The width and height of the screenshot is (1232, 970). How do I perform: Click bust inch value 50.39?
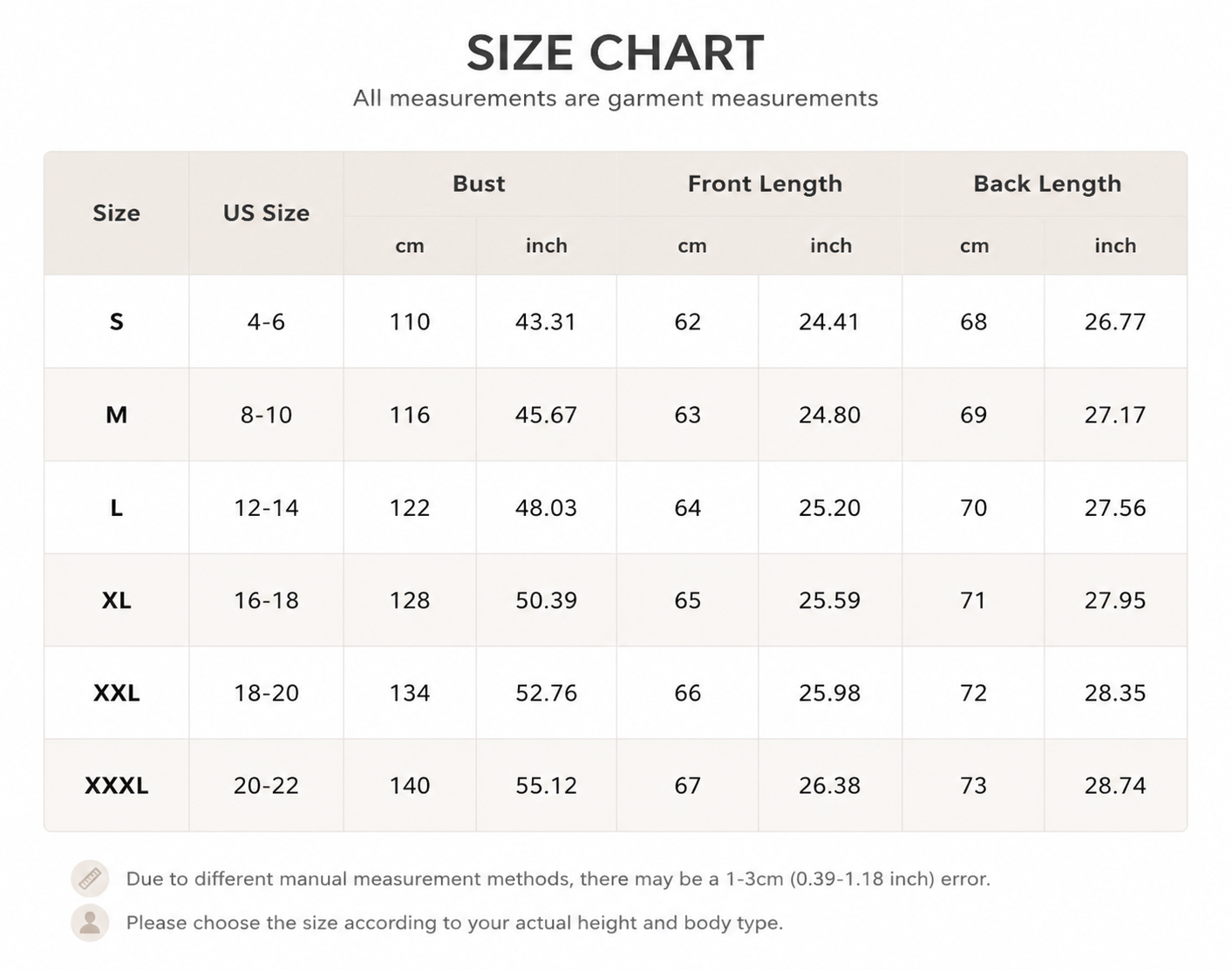coord(547,600)
